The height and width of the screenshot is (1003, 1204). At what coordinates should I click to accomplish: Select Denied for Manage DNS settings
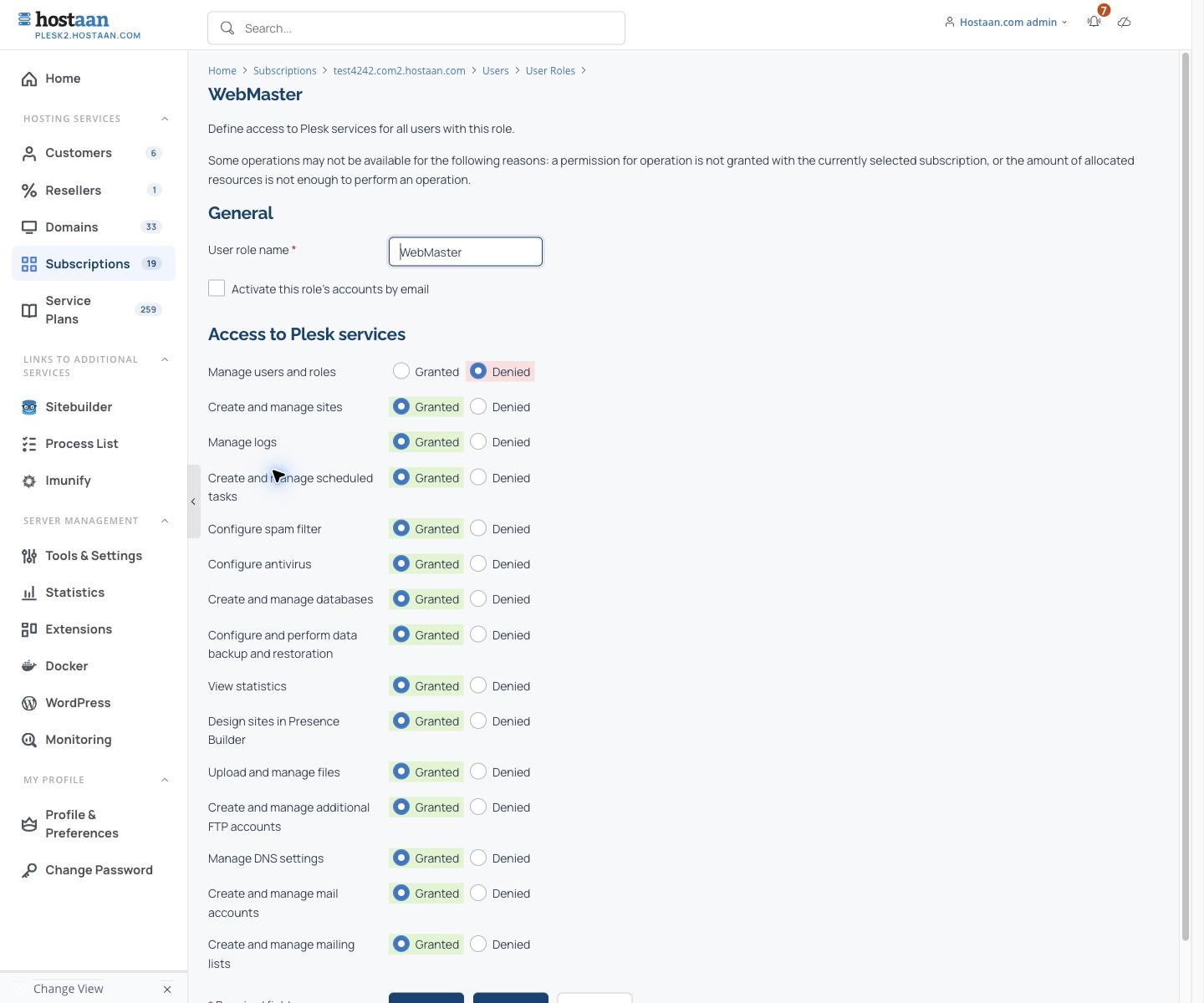pos(478,858)
